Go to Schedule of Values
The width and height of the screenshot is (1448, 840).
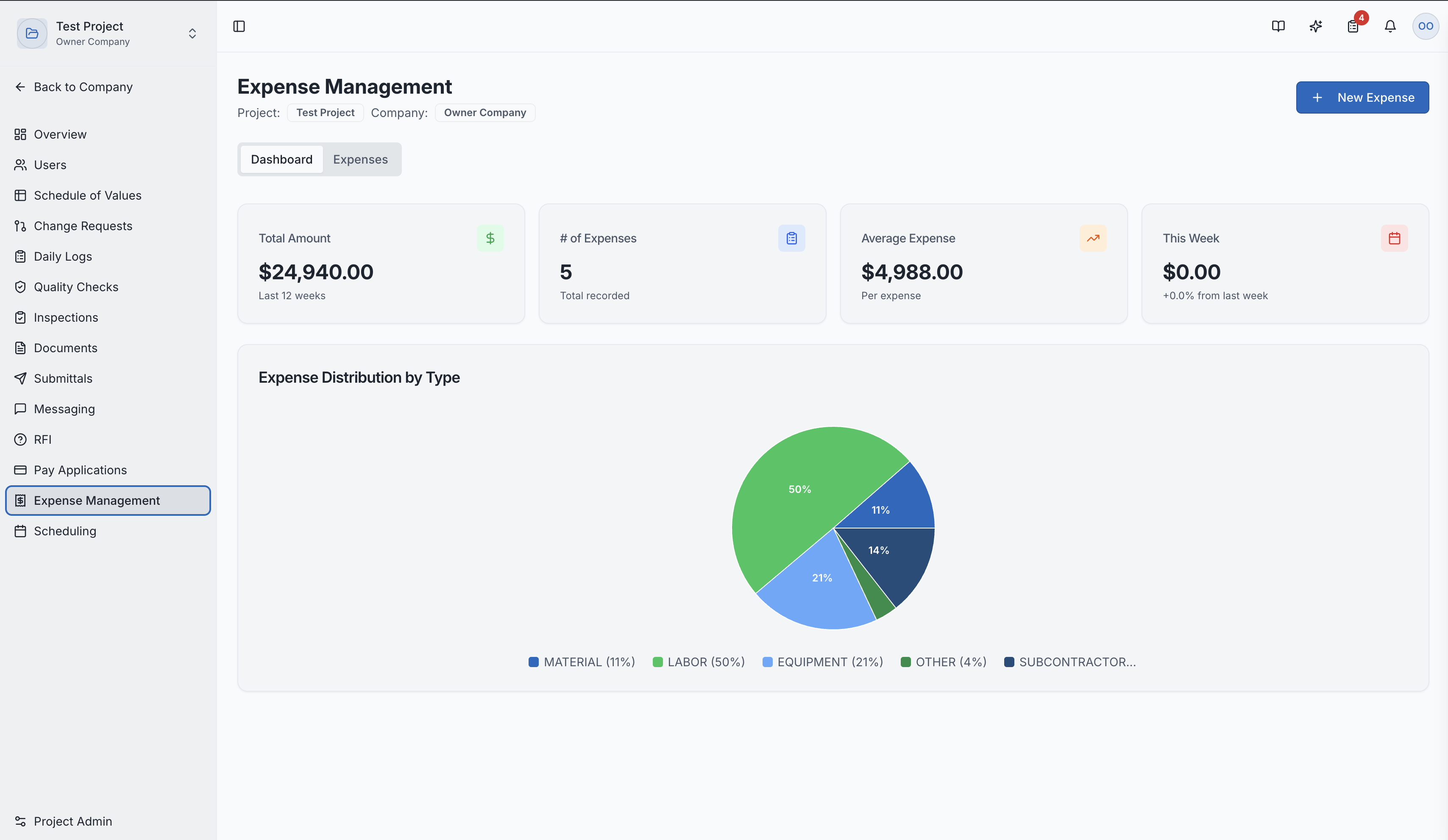click(x=108, y=195)
